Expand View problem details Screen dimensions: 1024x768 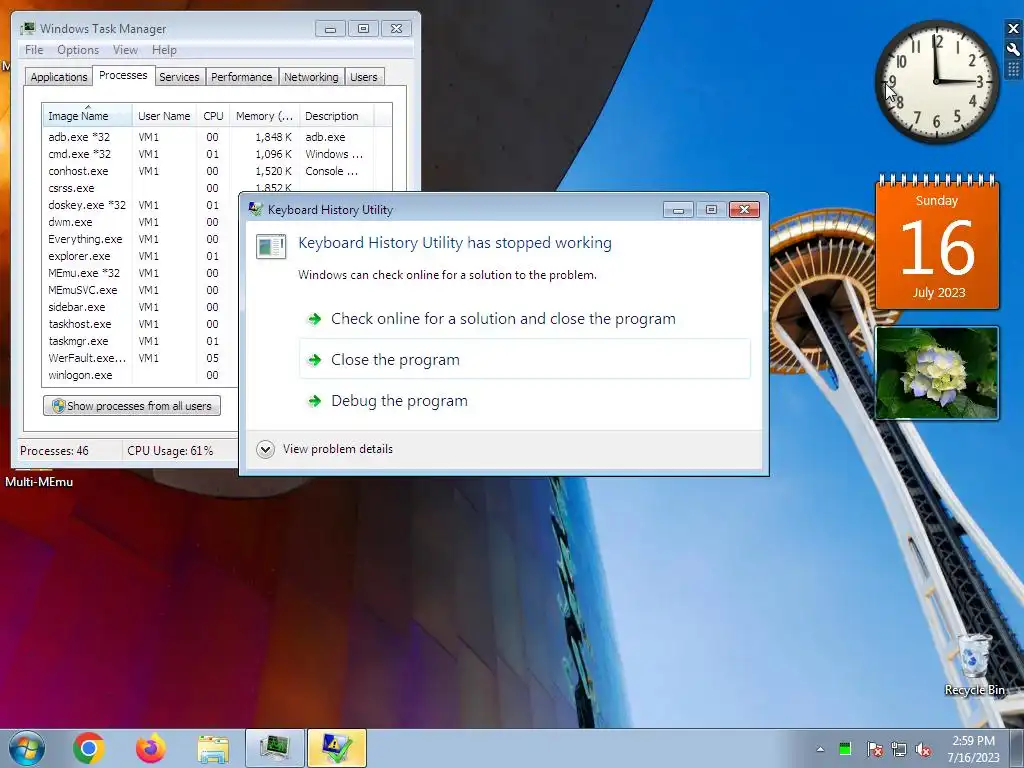click(x=325, y=449)
